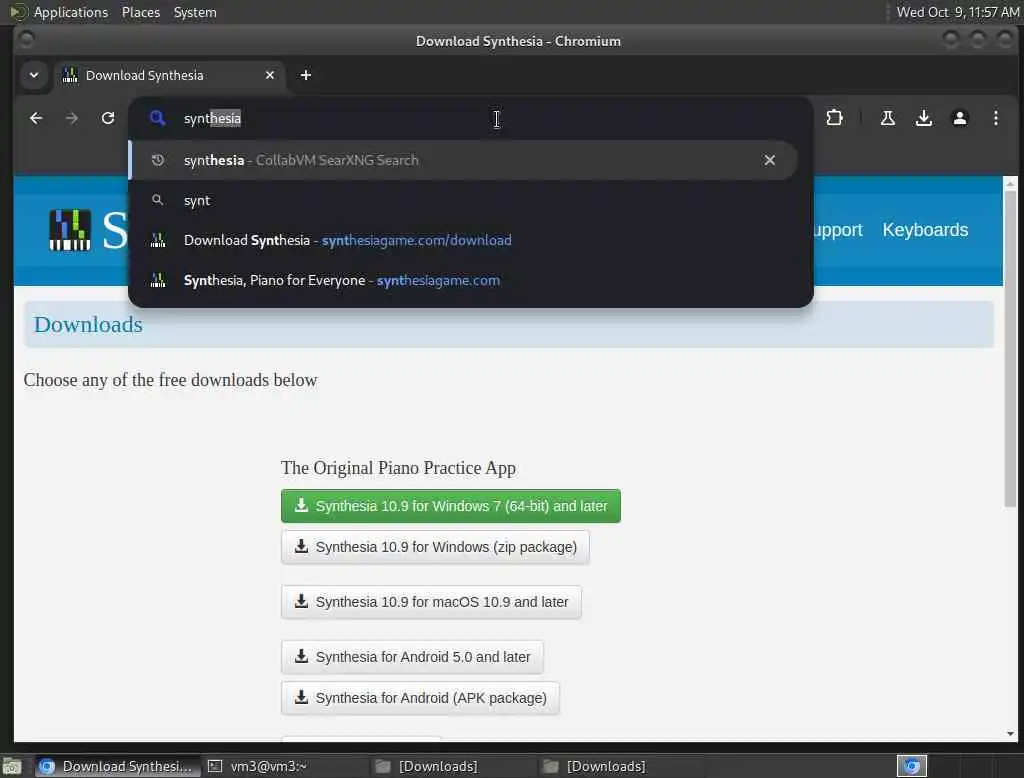Click the Synthesia piano logo on page
This screenshot has height=778, width=1024.
click(x=70, y=230)
